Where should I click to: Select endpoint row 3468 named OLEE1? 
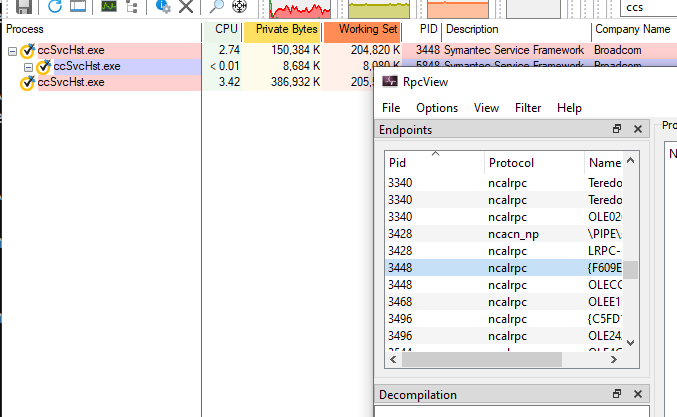pos(504,302)
